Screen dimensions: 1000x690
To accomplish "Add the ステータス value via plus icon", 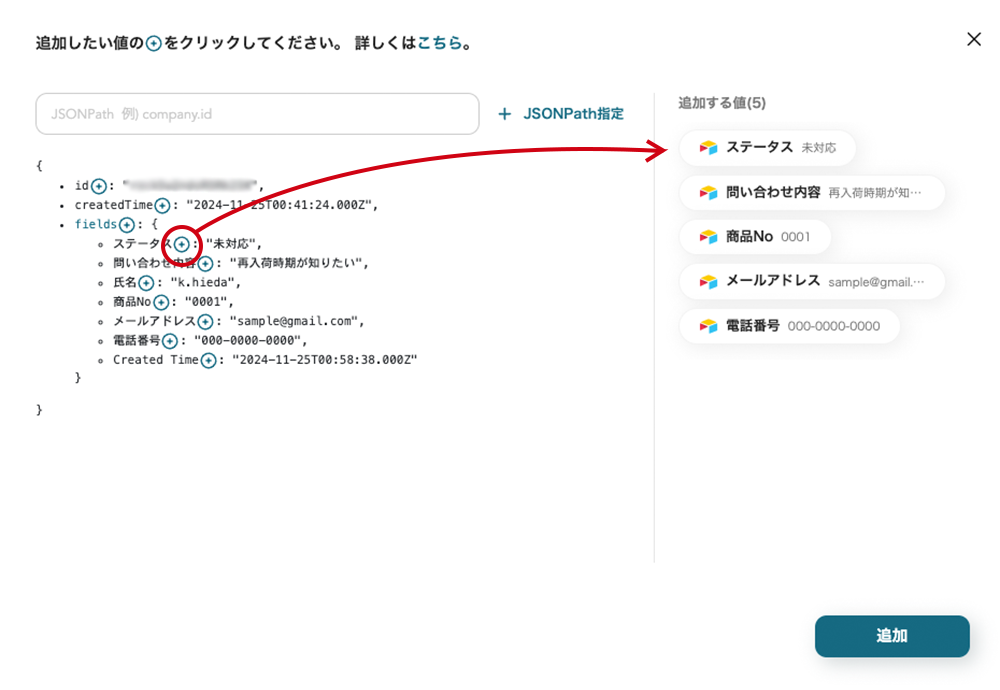I will point(181,244).
